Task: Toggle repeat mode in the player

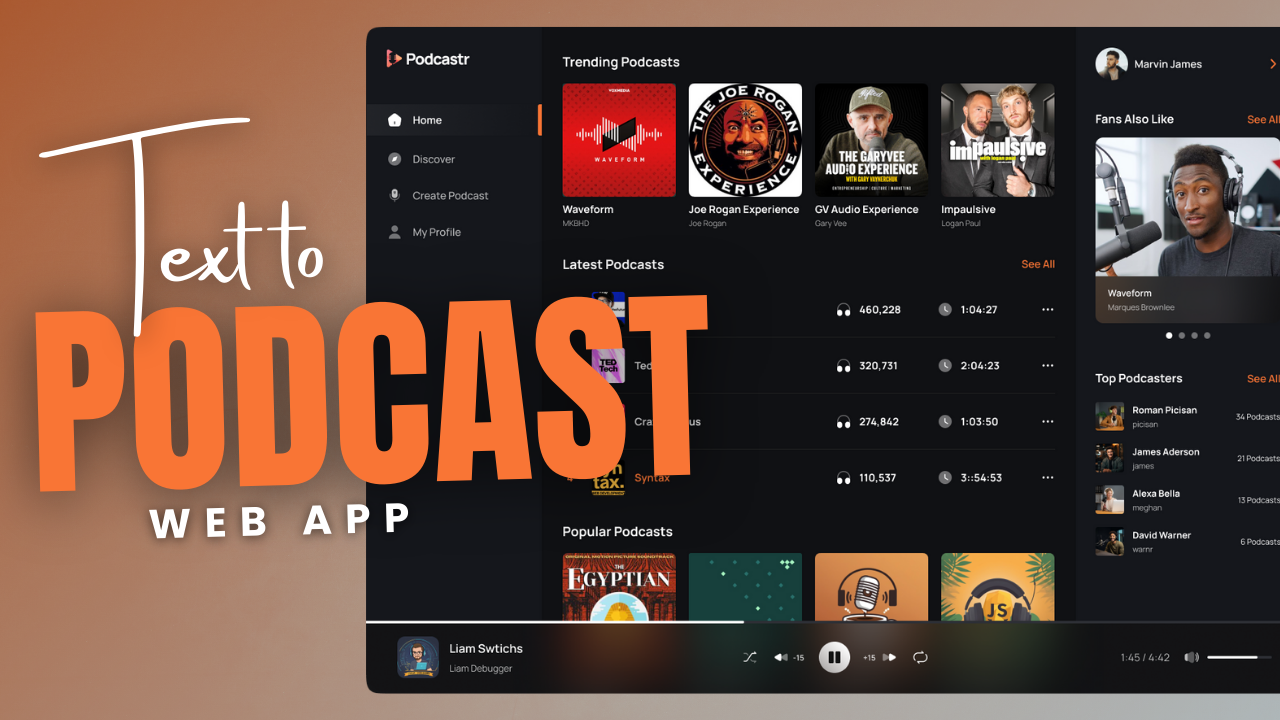Action: point(920,657)
